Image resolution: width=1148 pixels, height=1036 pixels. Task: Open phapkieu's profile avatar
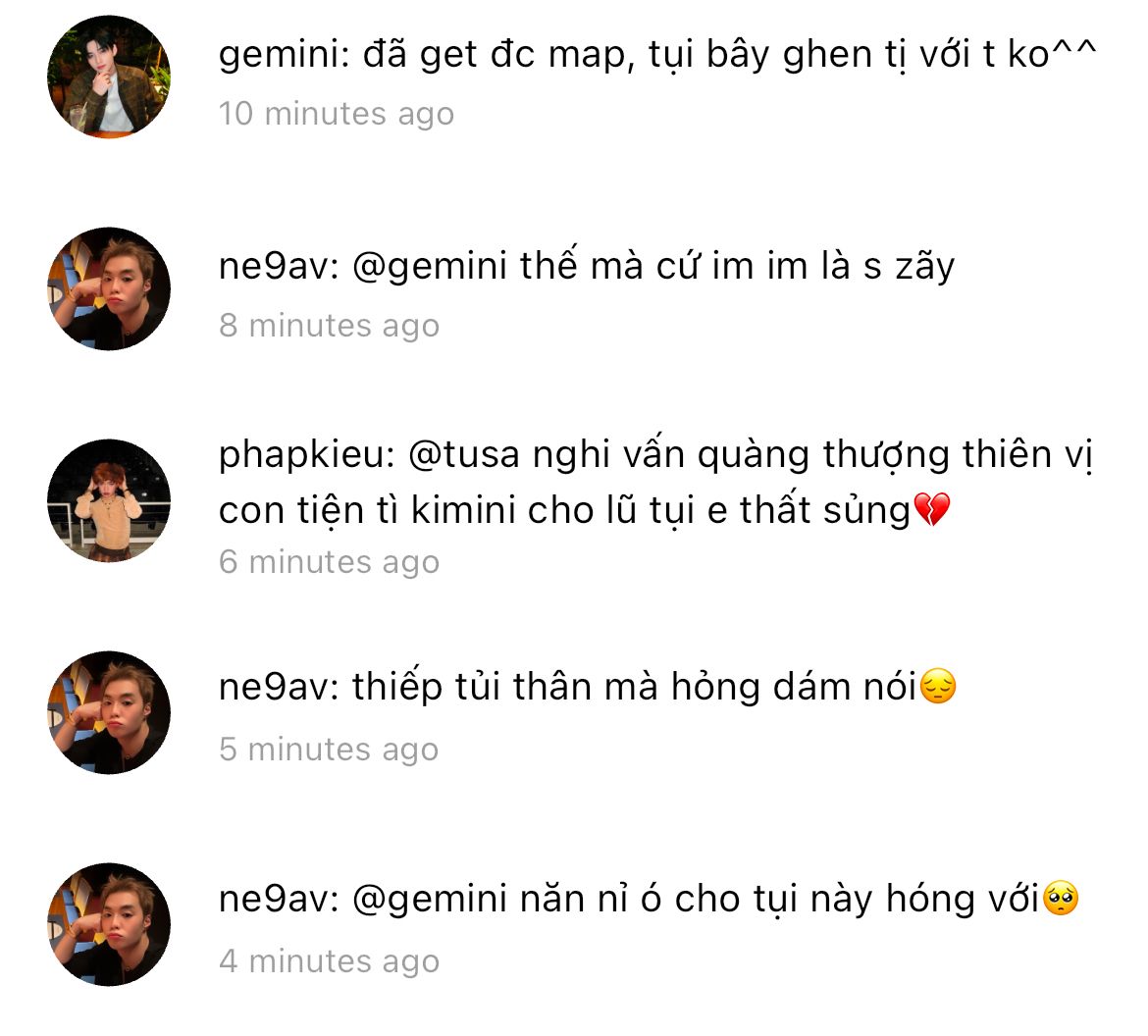(x=109, y=500)
